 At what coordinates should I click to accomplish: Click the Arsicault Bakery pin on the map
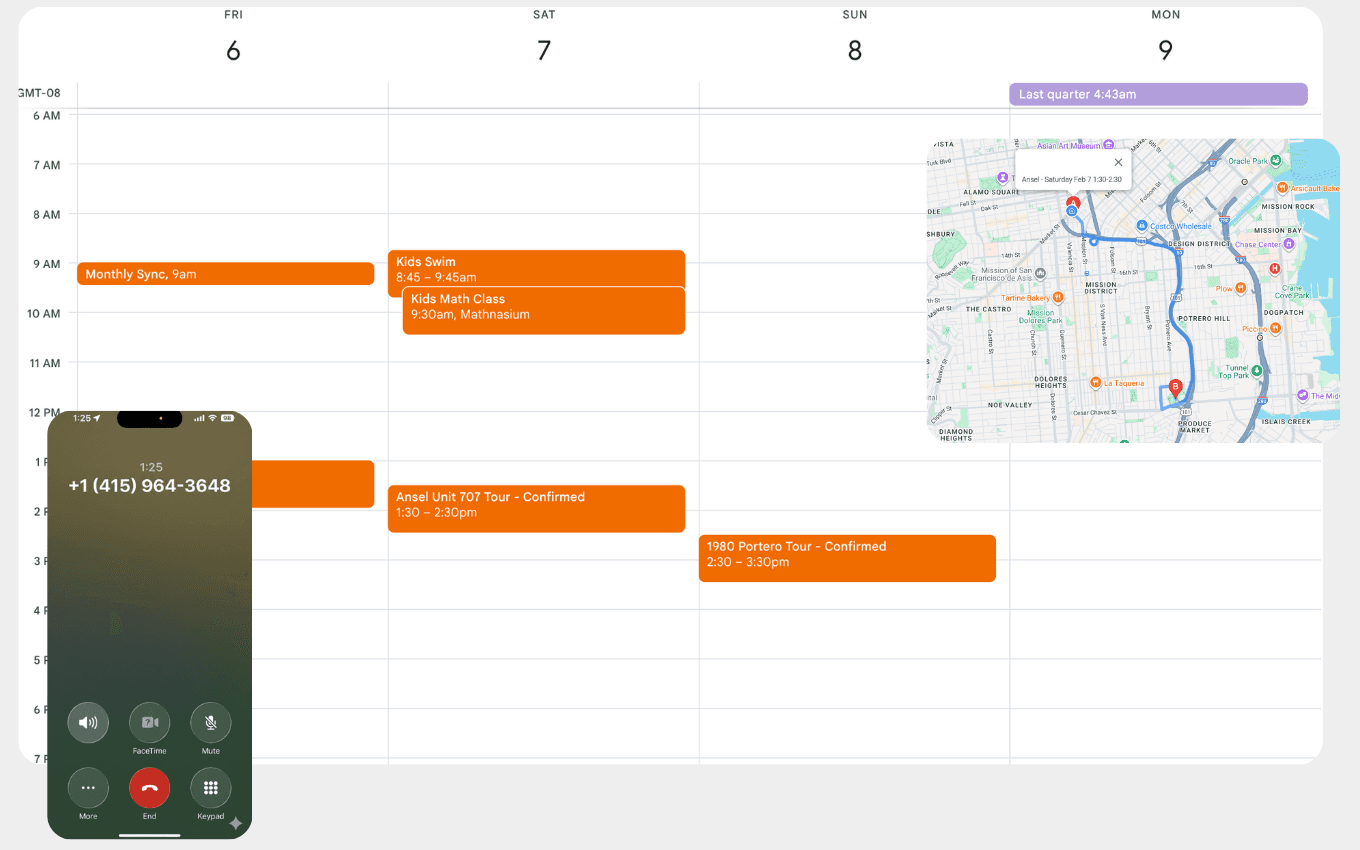point(1282,189)
